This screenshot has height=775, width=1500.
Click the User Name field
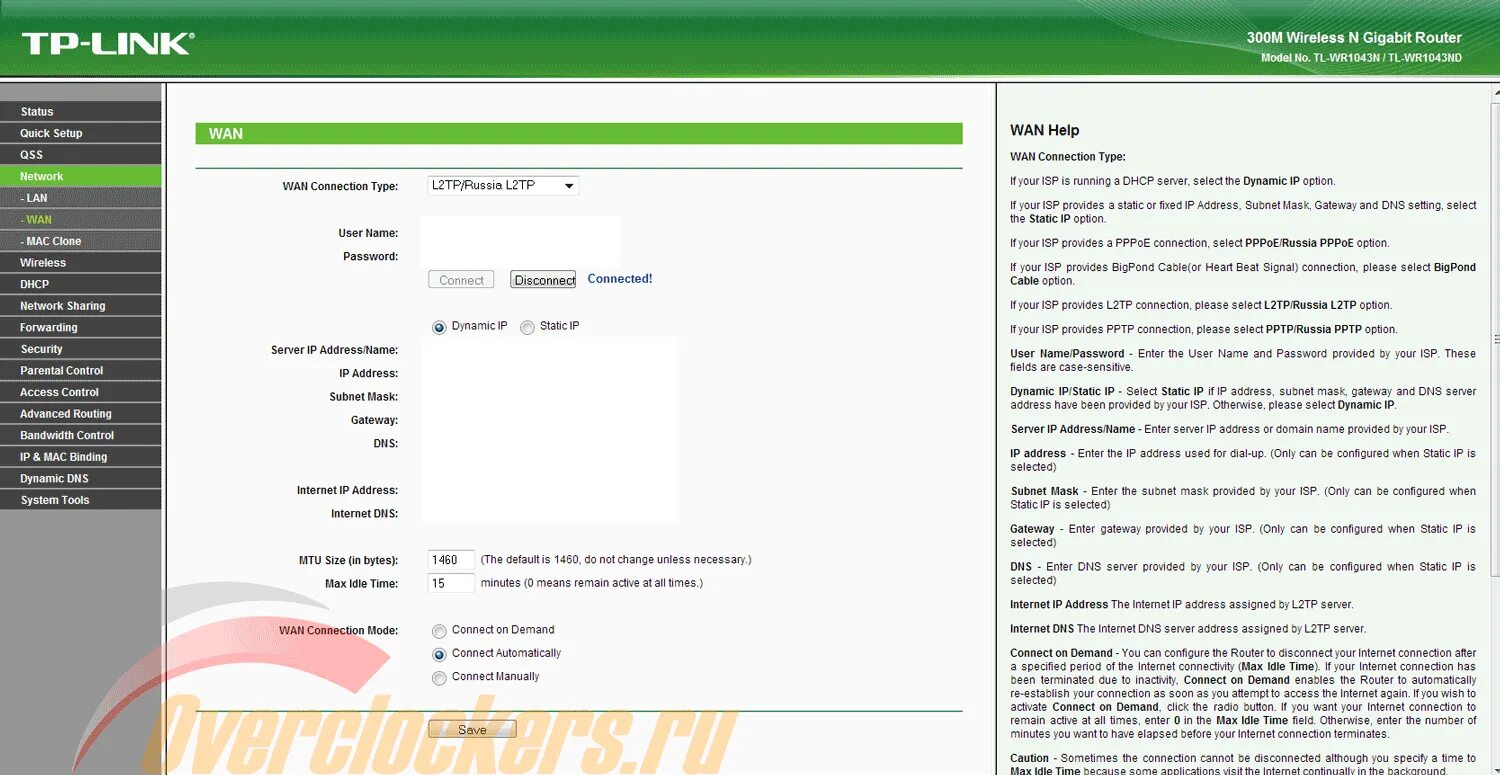[520, 233]
